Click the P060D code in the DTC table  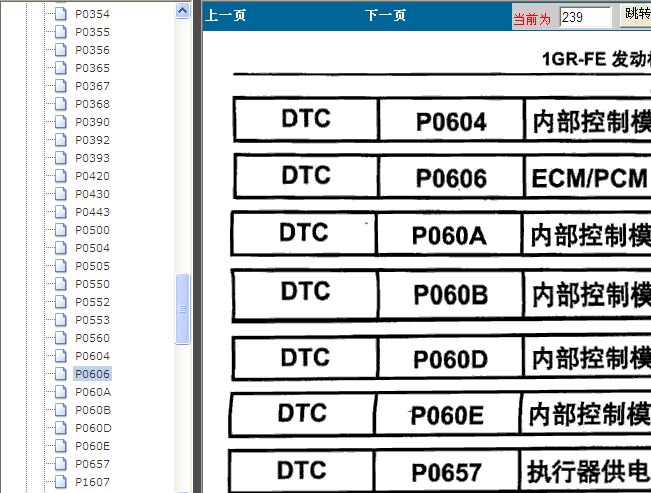[450, 359]
